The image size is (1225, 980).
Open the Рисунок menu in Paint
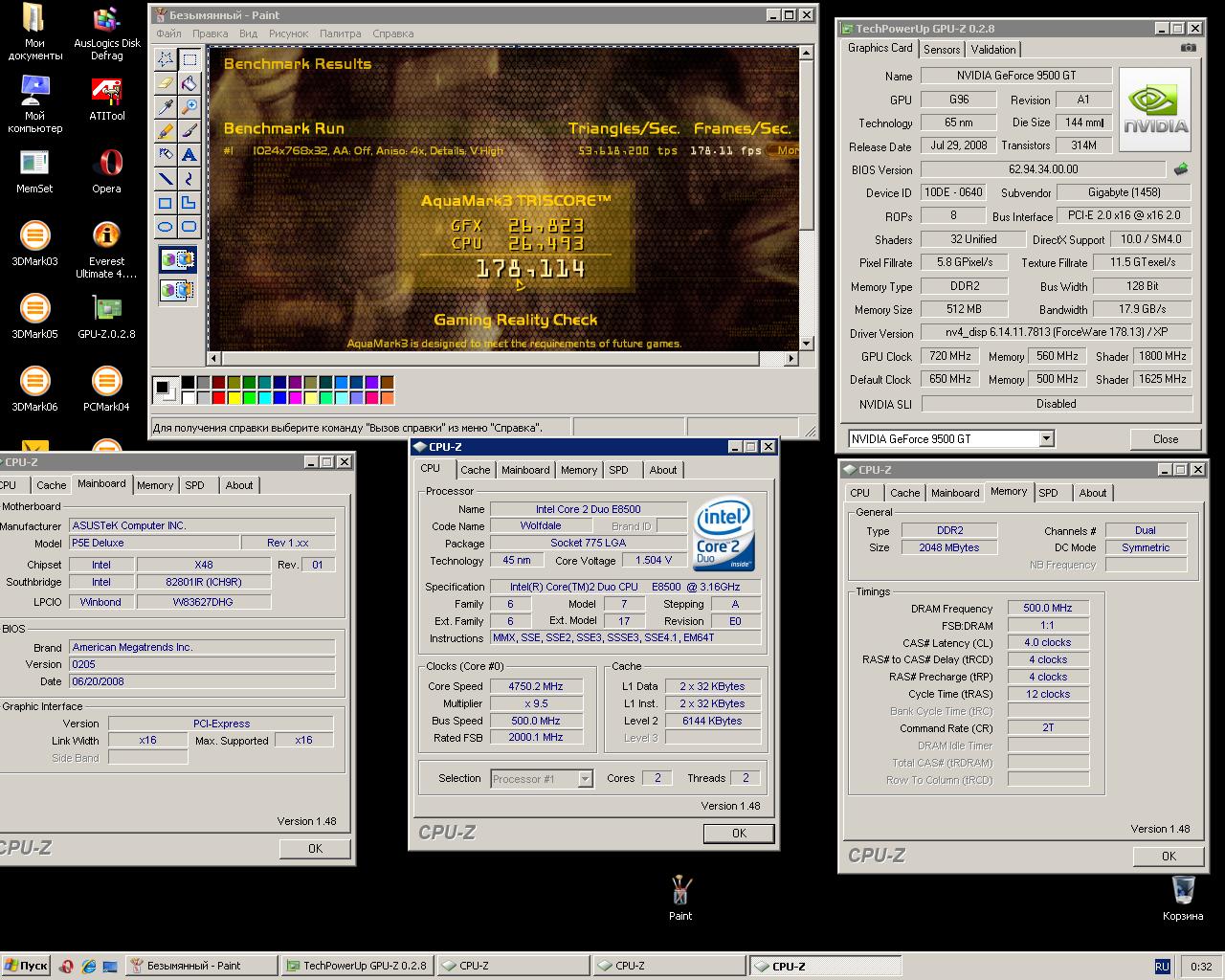pos(288,33)
